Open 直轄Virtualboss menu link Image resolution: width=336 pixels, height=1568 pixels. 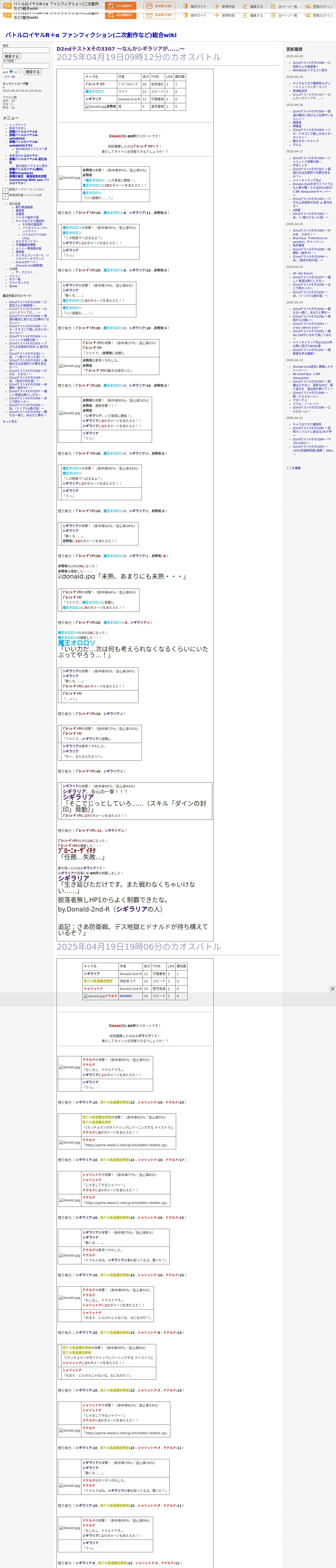[21, 173]
